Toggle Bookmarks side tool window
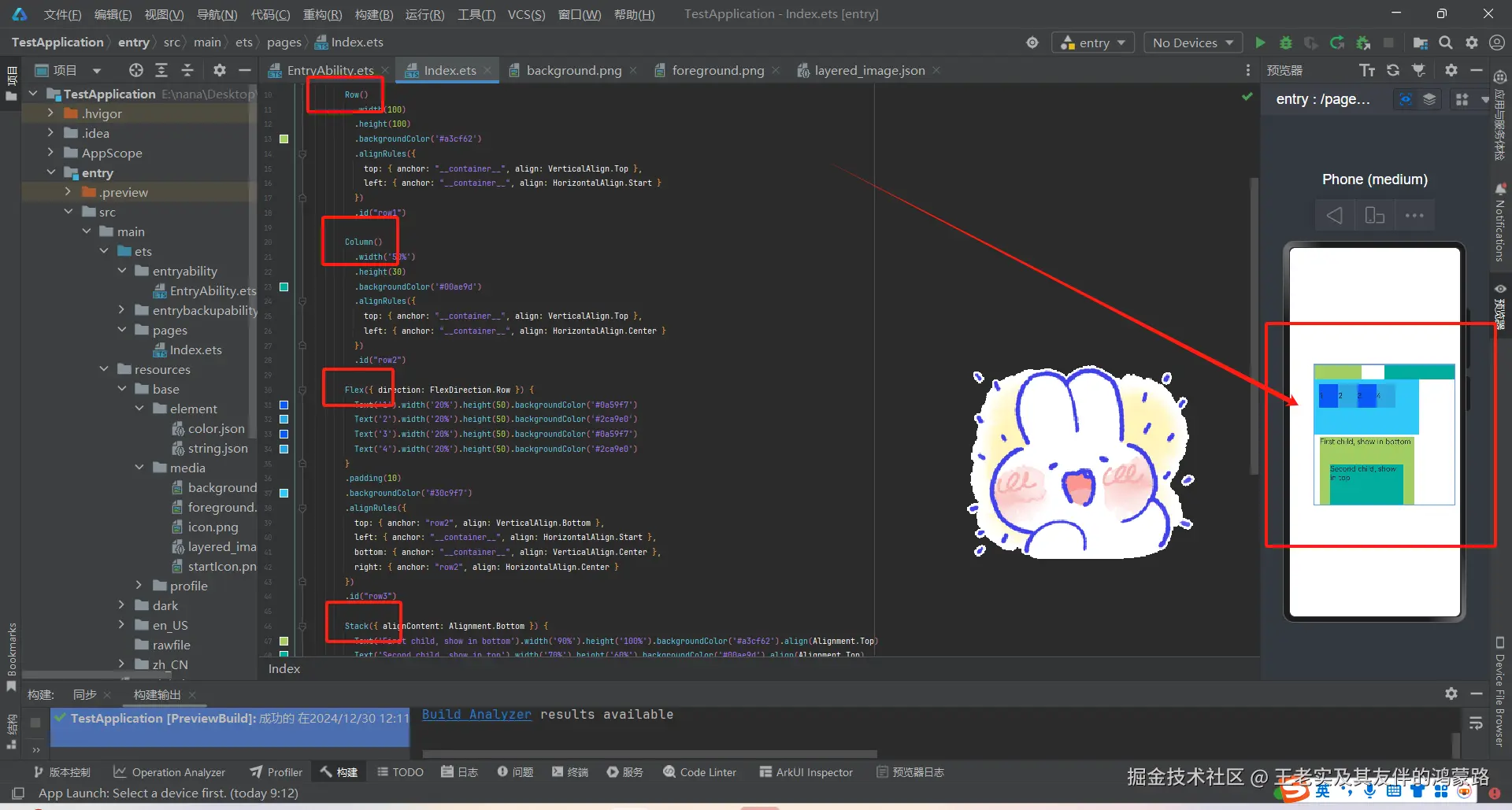The height and width of the screenshot is (810, 1512). [x=12, y=657]
